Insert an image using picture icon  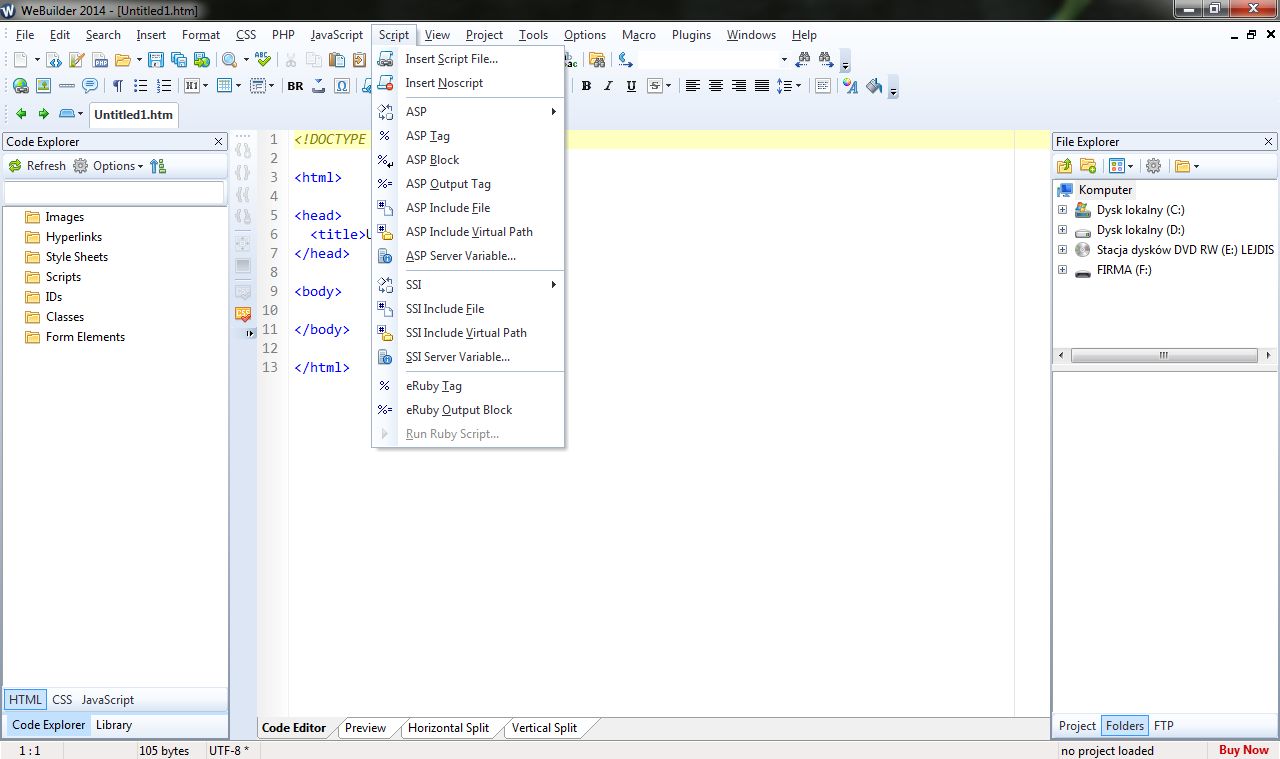coord(43,86)
